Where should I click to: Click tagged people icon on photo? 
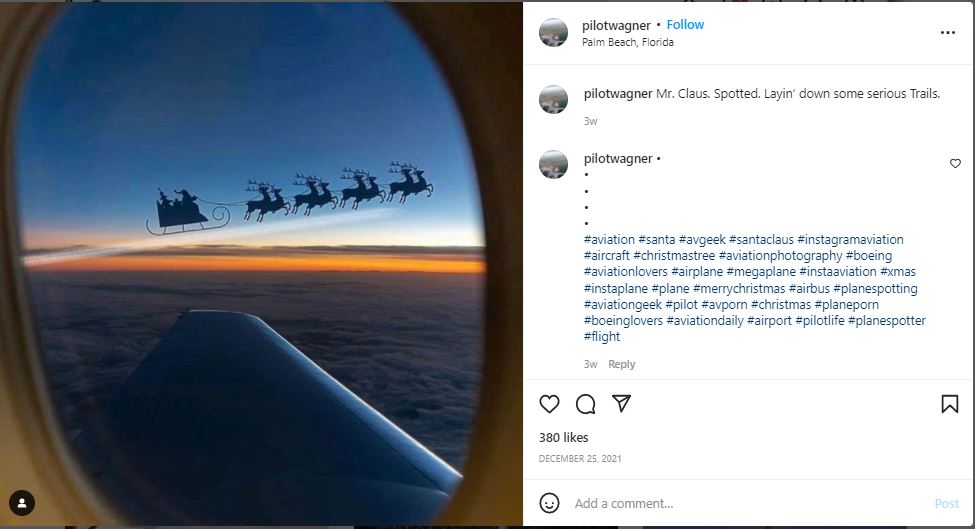click(21, 503)
